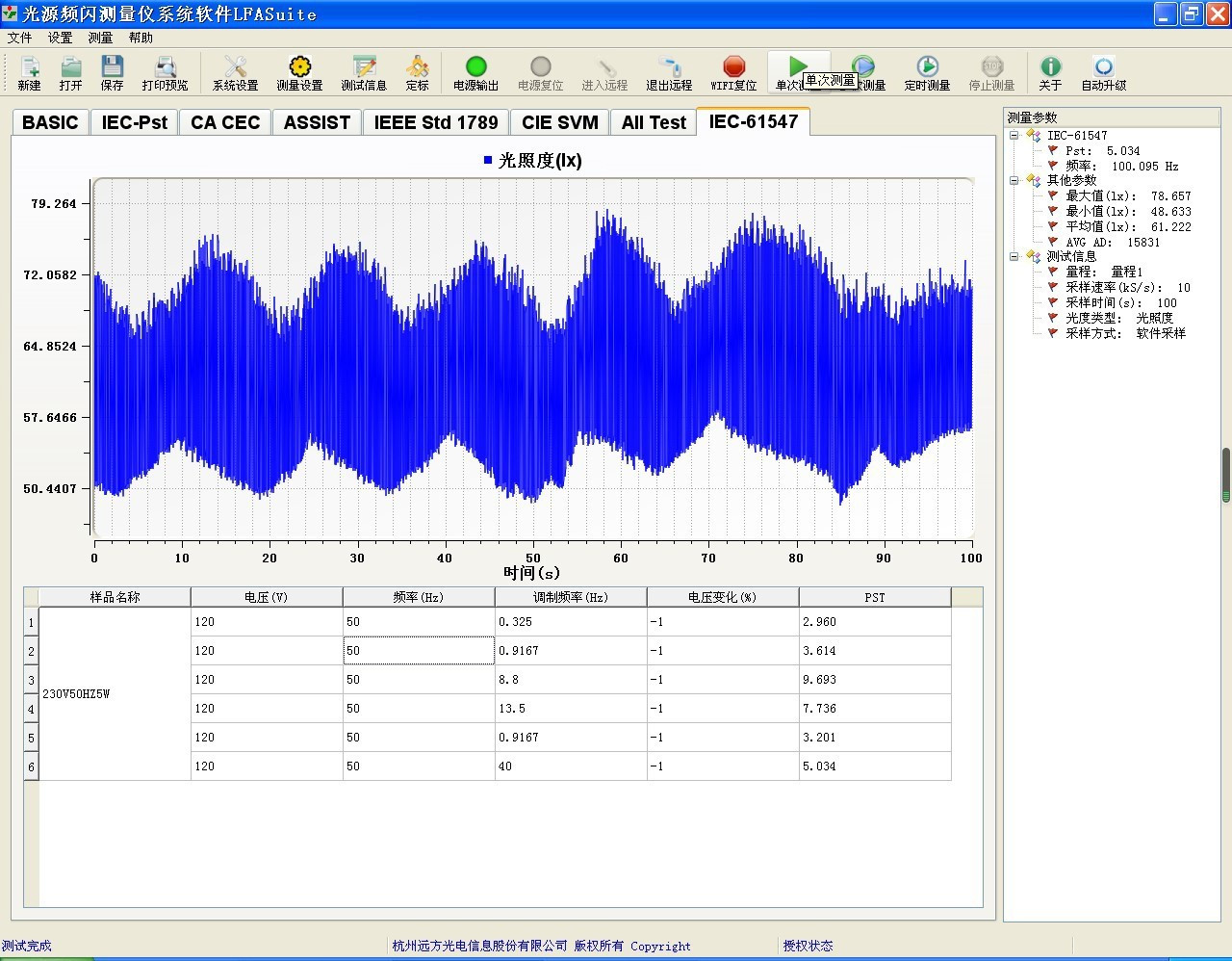Click the 定标 calibration icon
This screenshot has height=961, width=1232.
(x=418, y=66)
